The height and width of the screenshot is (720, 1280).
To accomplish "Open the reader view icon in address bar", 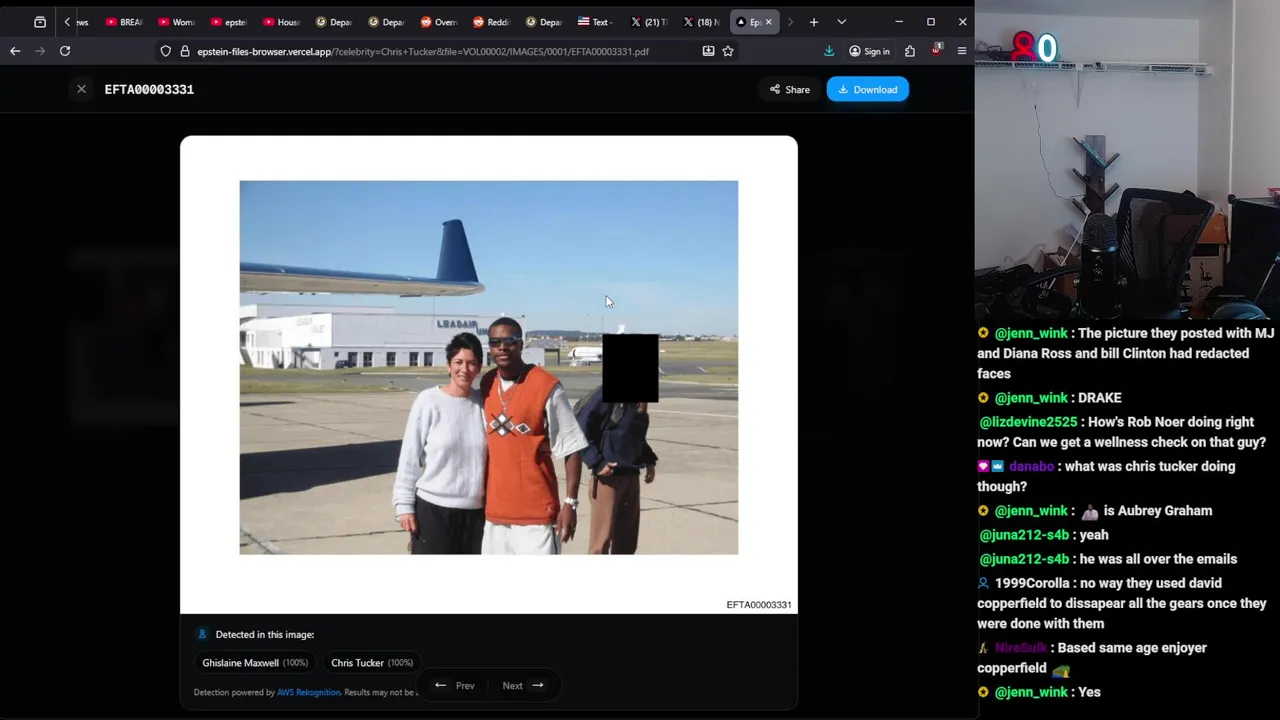I will tap(708, 51).
